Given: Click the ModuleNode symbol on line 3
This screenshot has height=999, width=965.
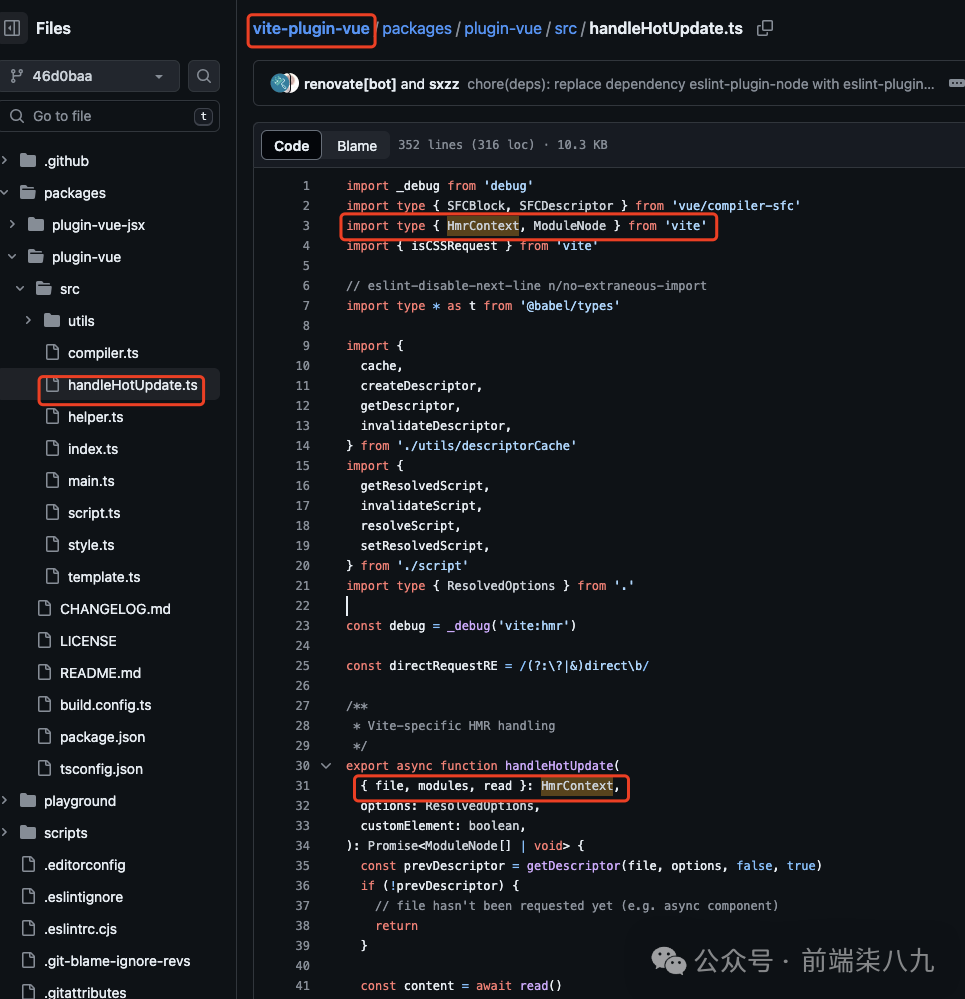Looking at the screenshot, I should pos(569,226).
